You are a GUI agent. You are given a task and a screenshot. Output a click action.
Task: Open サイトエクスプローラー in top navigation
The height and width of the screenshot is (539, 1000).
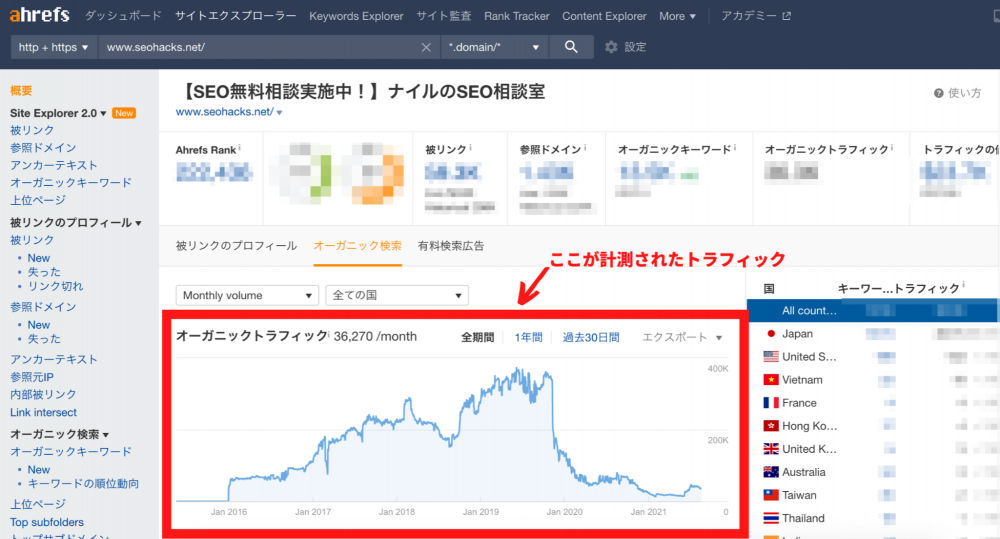click(x=235, y=16)
